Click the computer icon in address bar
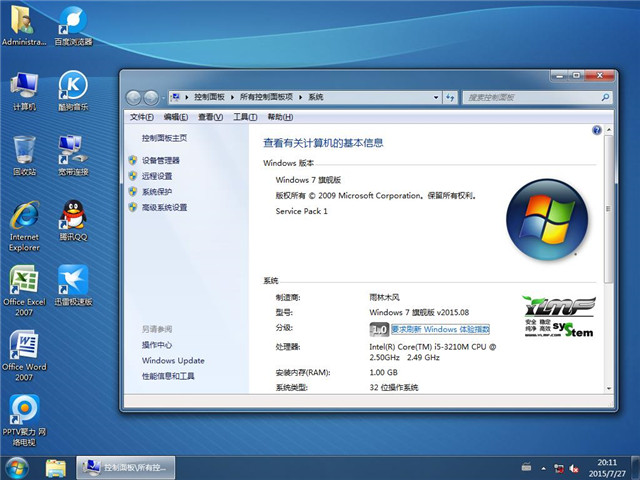 [176, 97]
